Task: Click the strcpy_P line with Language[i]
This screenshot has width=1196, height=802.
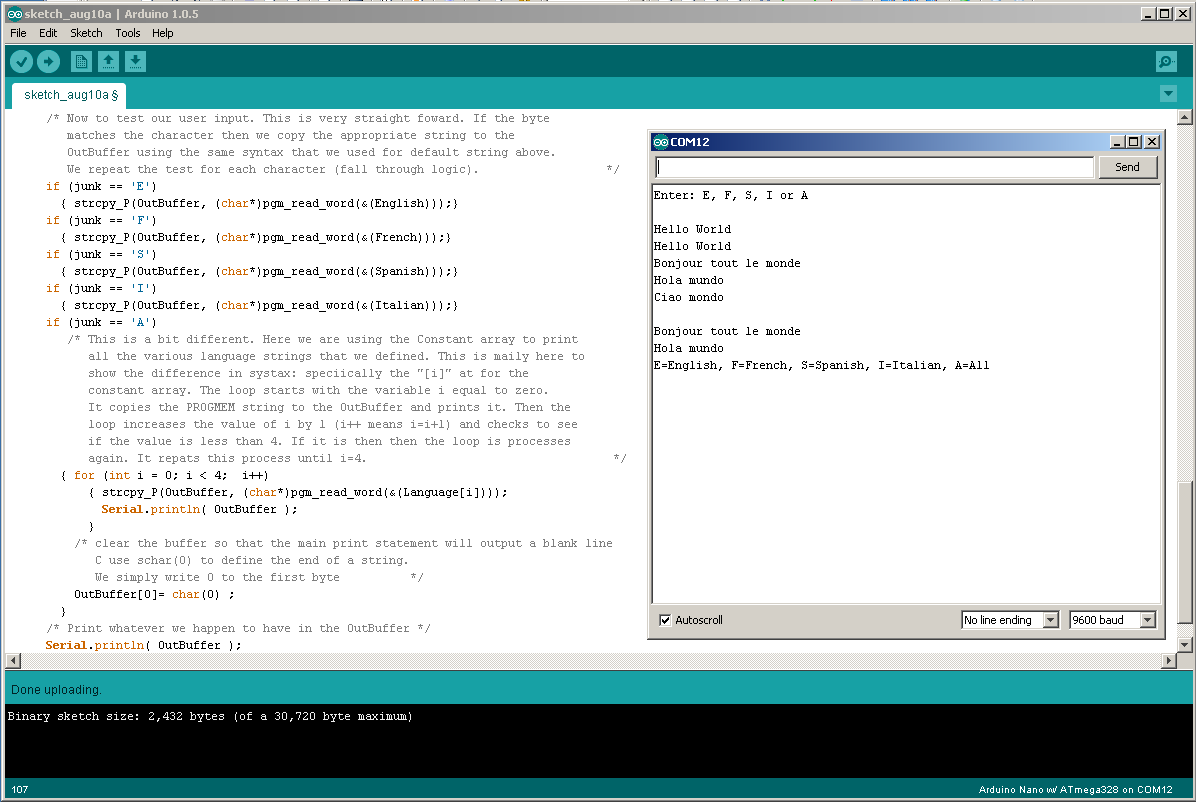Action: click(x=297, y=492)
